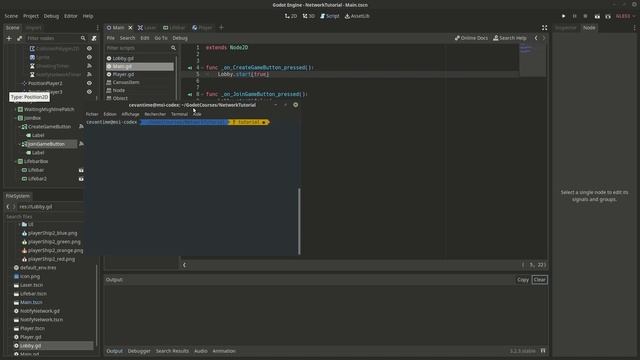Click the signal marker beside line 4
The height and width of the screenshot is (360, 640).
click(190, 68)
